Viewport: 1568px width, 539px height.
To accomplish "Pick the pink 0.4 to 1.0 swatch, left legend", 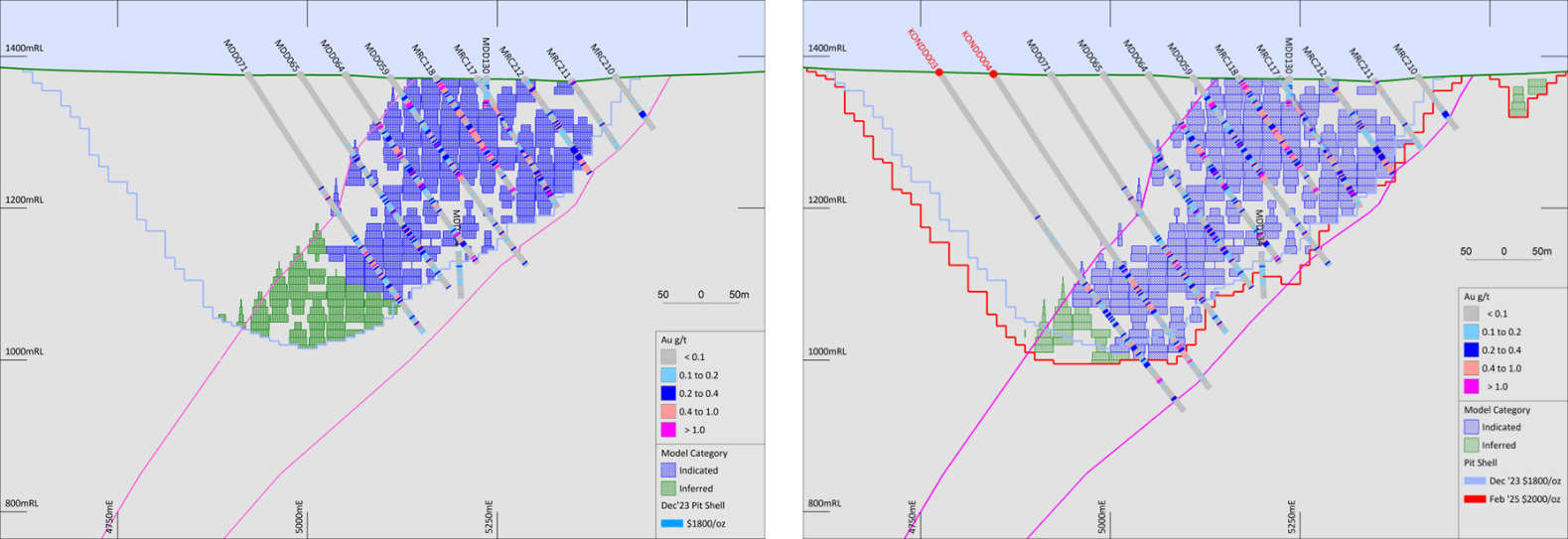I will (x=668, y=412).
